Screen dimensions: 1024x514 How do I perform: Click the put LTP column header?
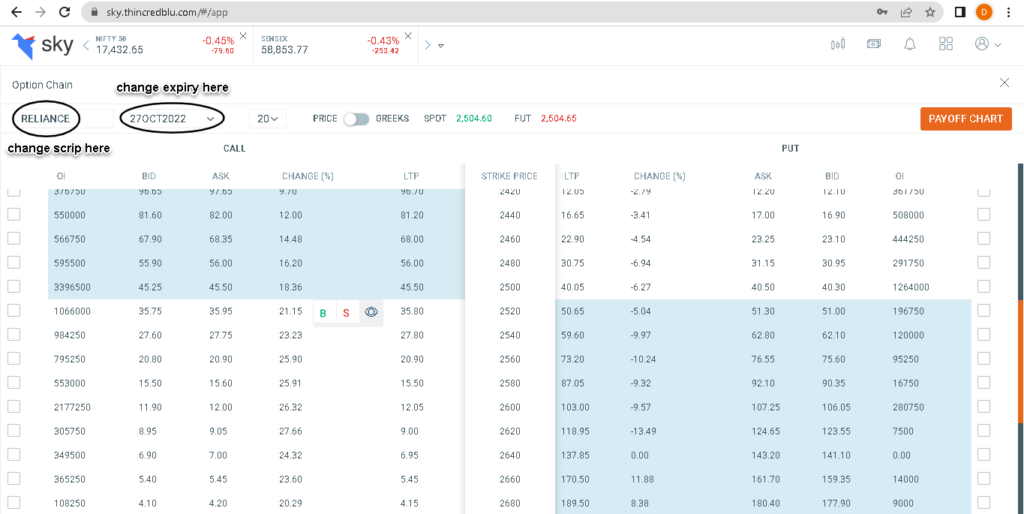point(571,176)
